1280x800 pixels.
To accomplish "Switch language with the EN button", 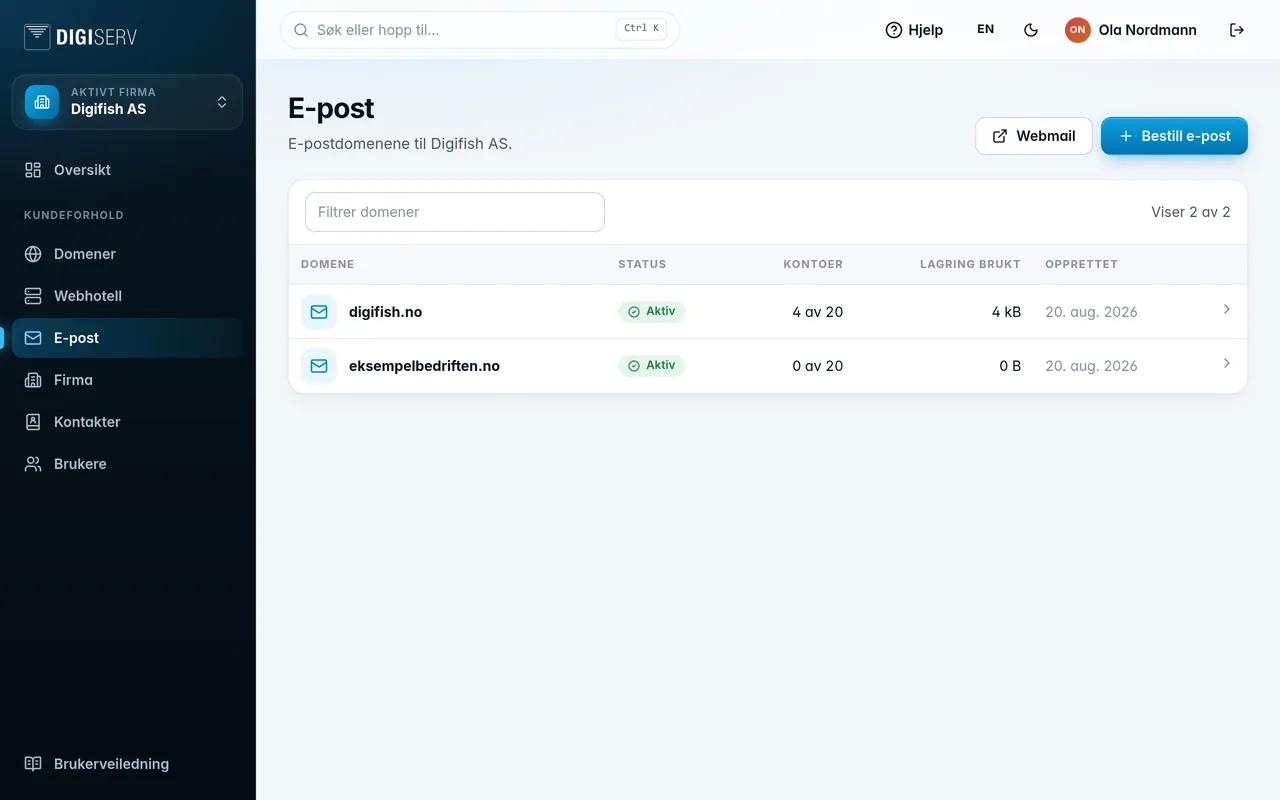I will pyautogui.click(x=985, y=30).
